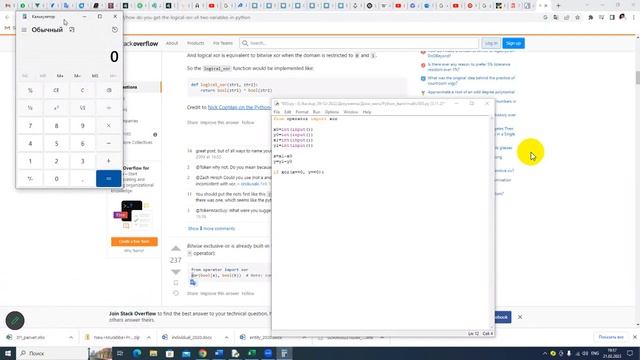Open Edit menu in IDLE editor
This screenshot has width=640, height=360.
[288, 112]
